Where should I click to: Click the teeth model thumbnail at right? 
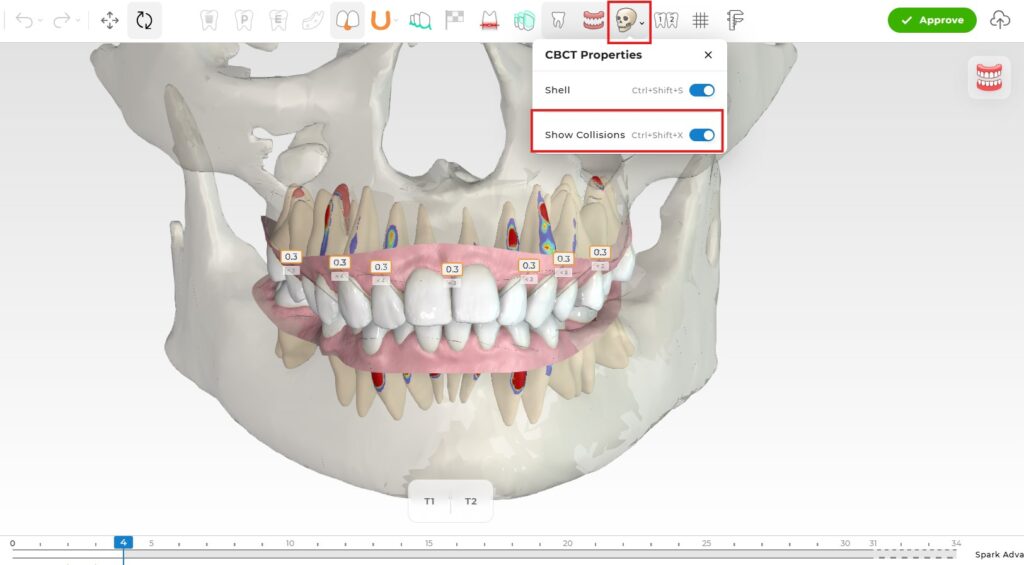coord(988,77)
